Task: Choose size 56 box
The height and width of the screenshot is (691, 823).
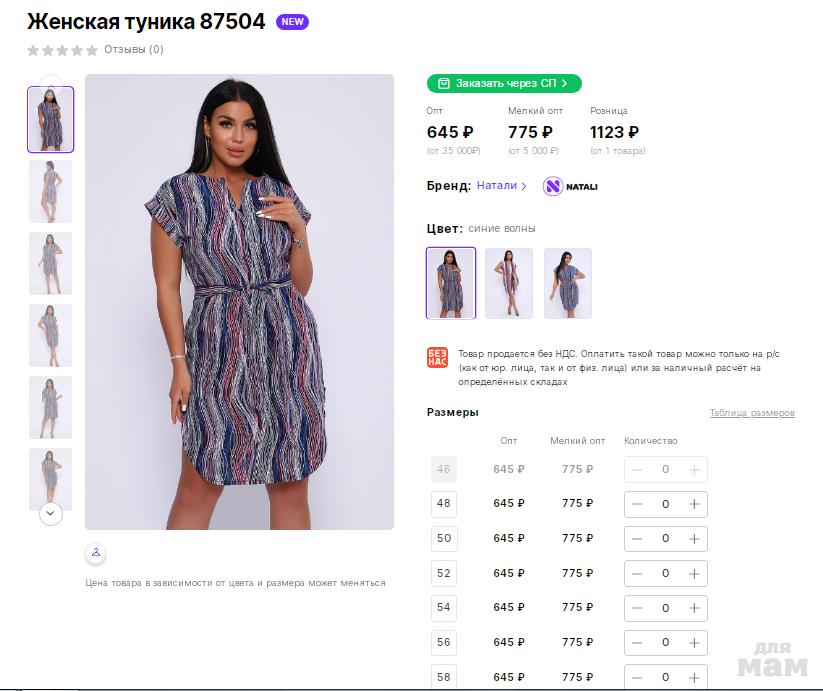Action: click(444, 642)
